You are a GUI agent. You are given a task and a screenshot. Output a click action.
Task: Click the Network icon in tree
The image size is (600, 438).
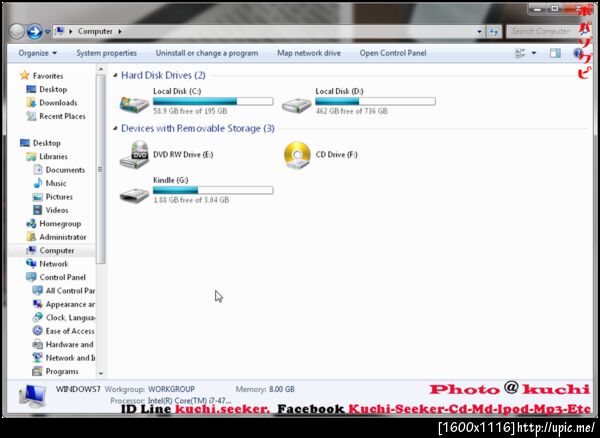point(31,264)
